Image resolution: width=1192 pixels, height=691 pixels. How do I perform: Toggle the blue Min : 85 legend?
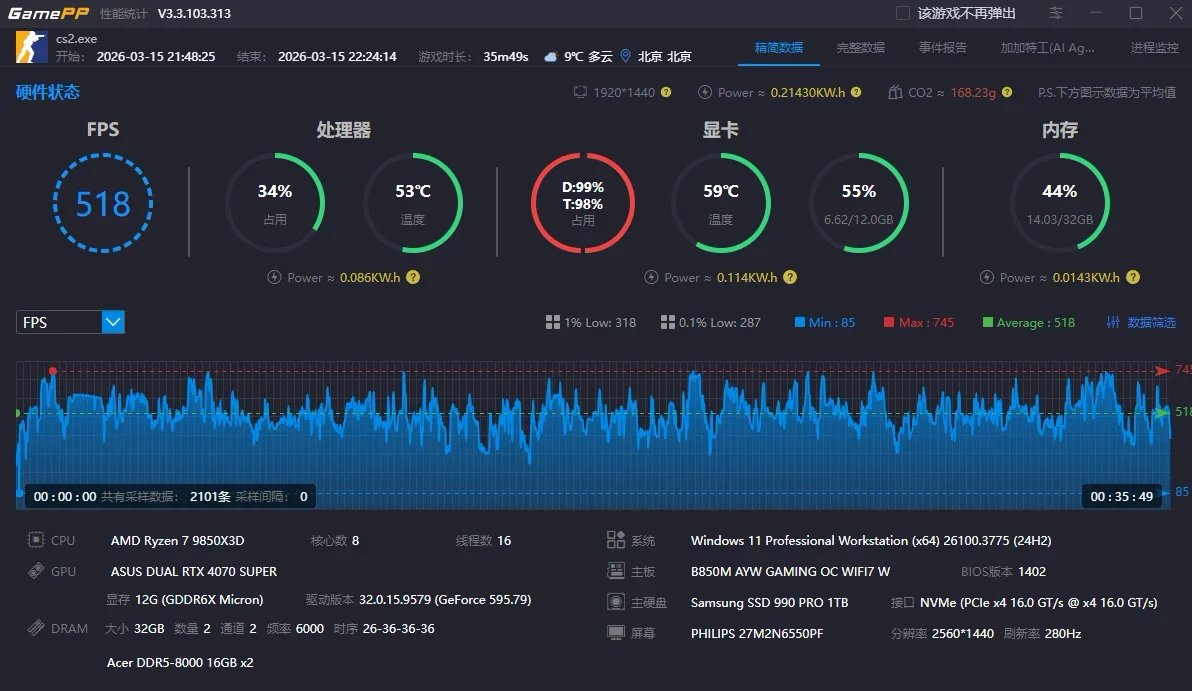click(825, 322)
